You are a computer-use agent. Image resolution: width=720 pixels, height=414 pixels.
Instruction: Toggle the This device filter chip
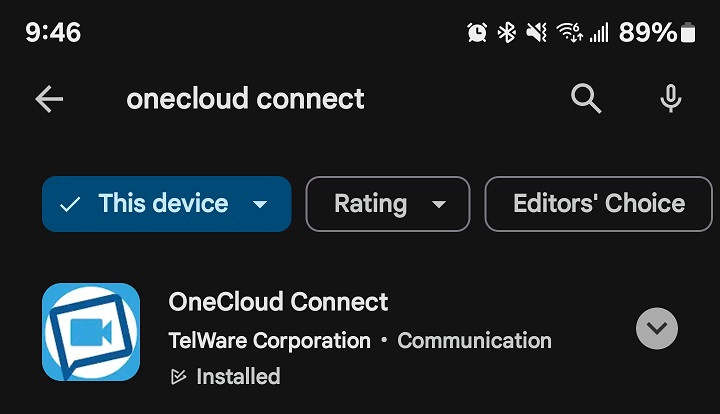coord(167,204)
